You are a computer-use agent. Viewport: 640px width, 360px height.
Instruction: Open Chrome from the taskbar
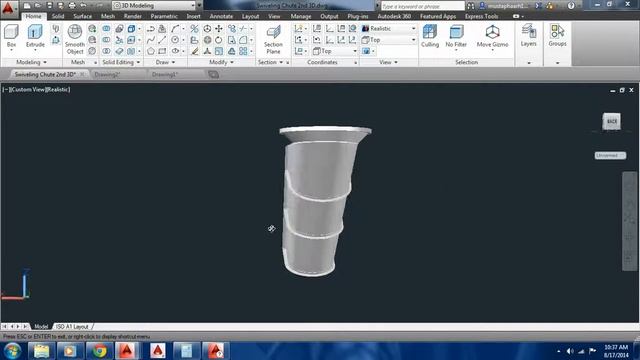[99, 351]
